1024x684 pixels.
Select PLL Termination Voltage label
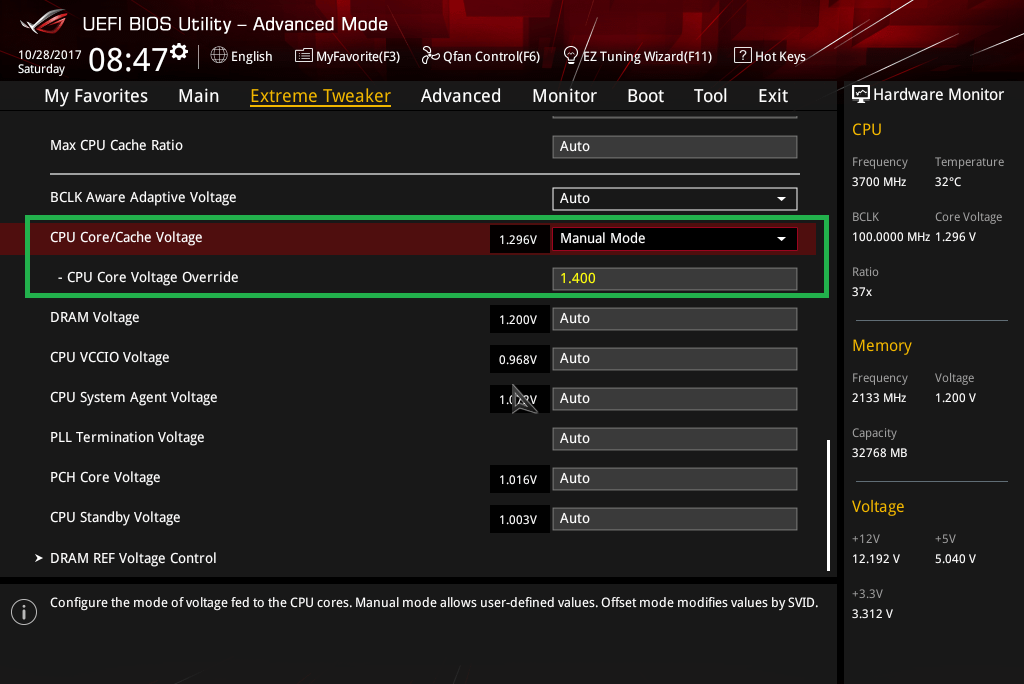tap(127, 437)
